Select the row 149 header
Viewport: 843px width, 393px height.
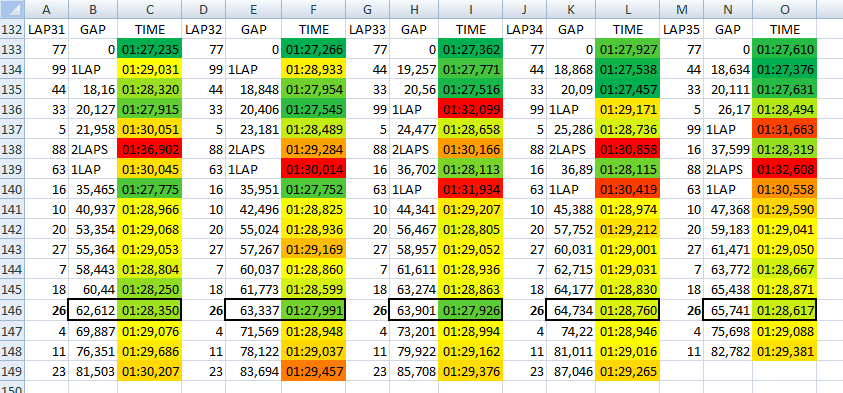pos(12,371)
